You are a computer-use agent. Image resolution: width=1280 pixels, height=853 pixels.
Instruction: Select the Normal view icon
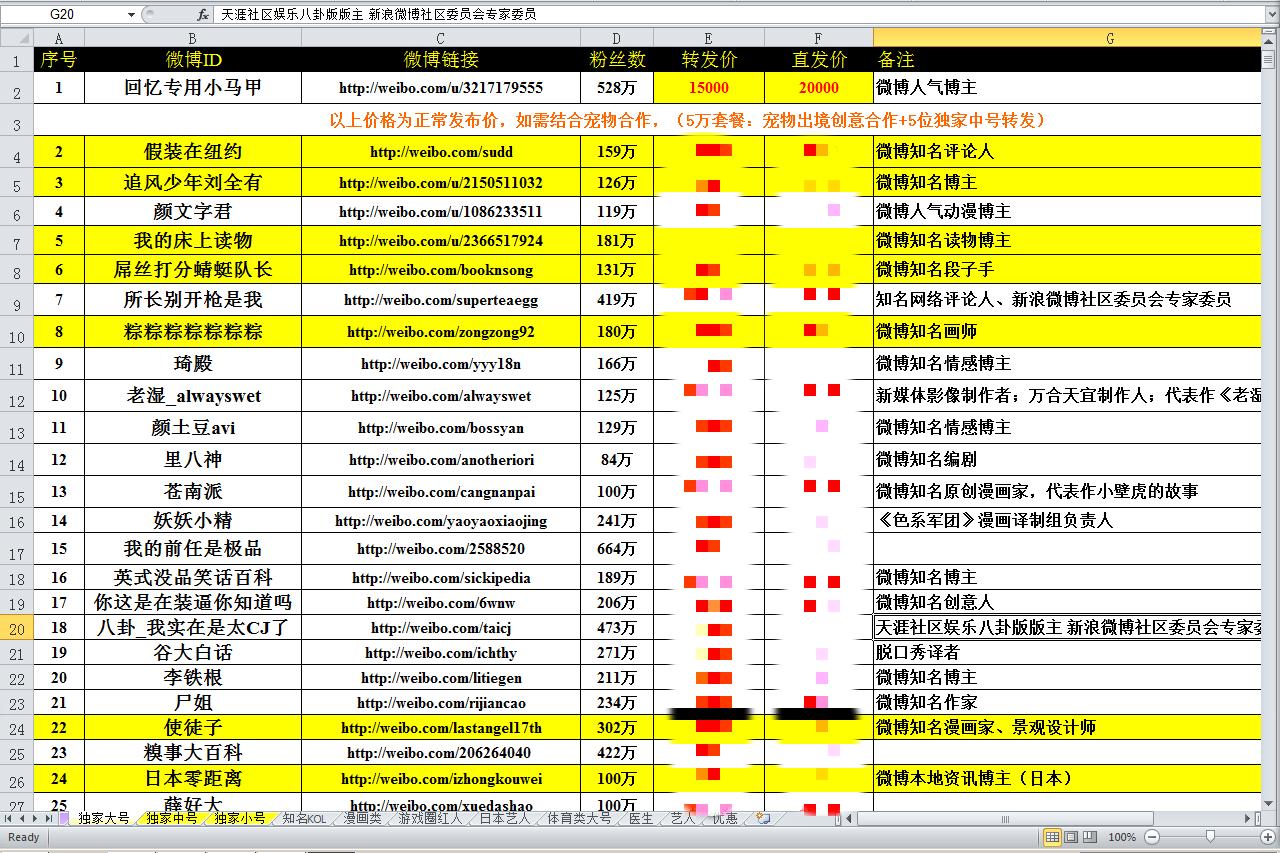click(x=1052, y=836)
